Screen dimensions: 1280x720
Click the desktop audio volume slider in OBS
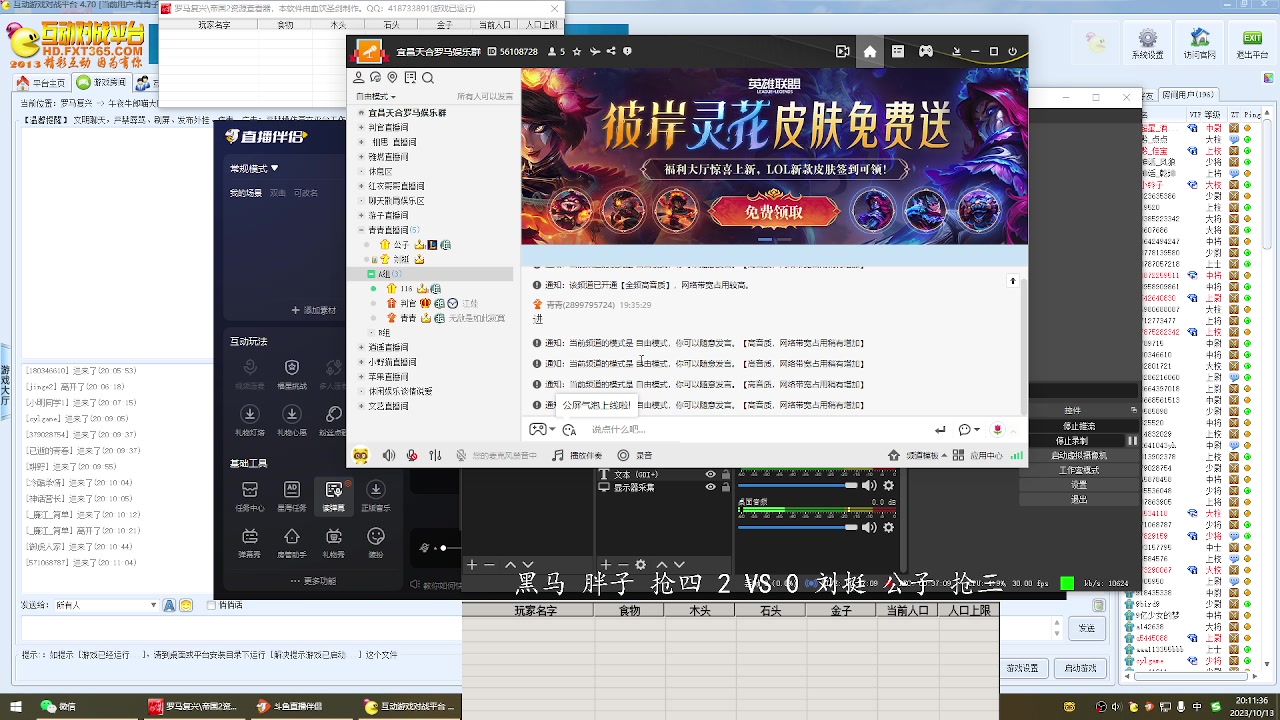pyautogui.click(x=793, y=527)
